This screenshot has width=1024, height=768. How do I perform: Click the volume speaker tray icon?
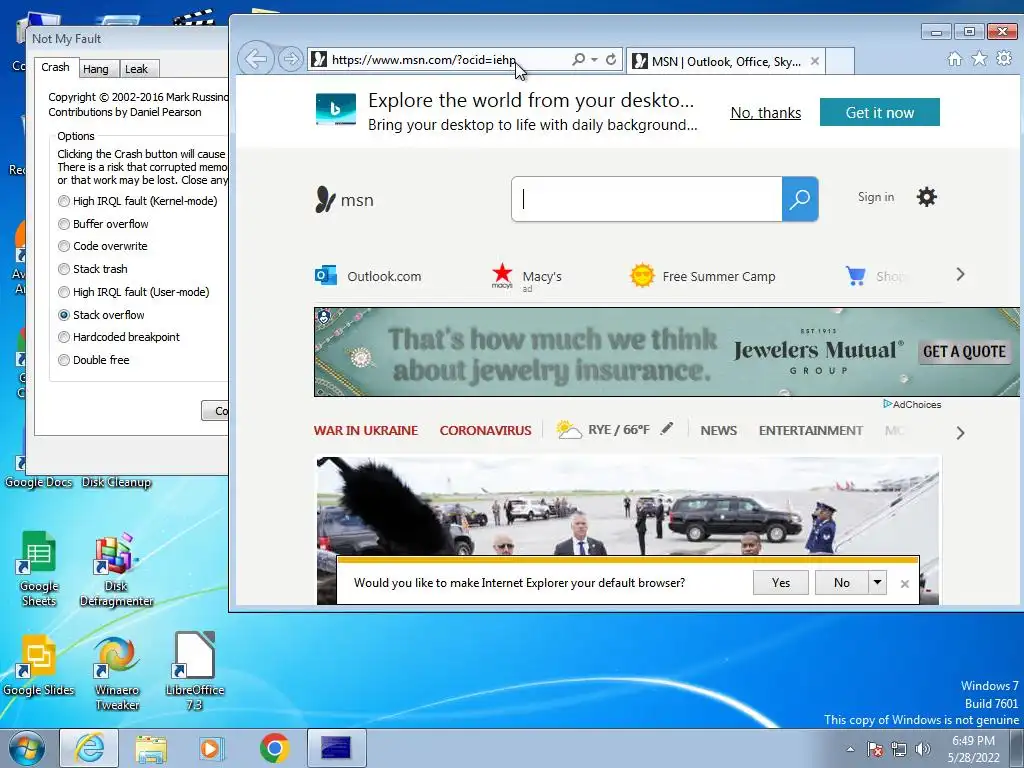tap(923, 749)
